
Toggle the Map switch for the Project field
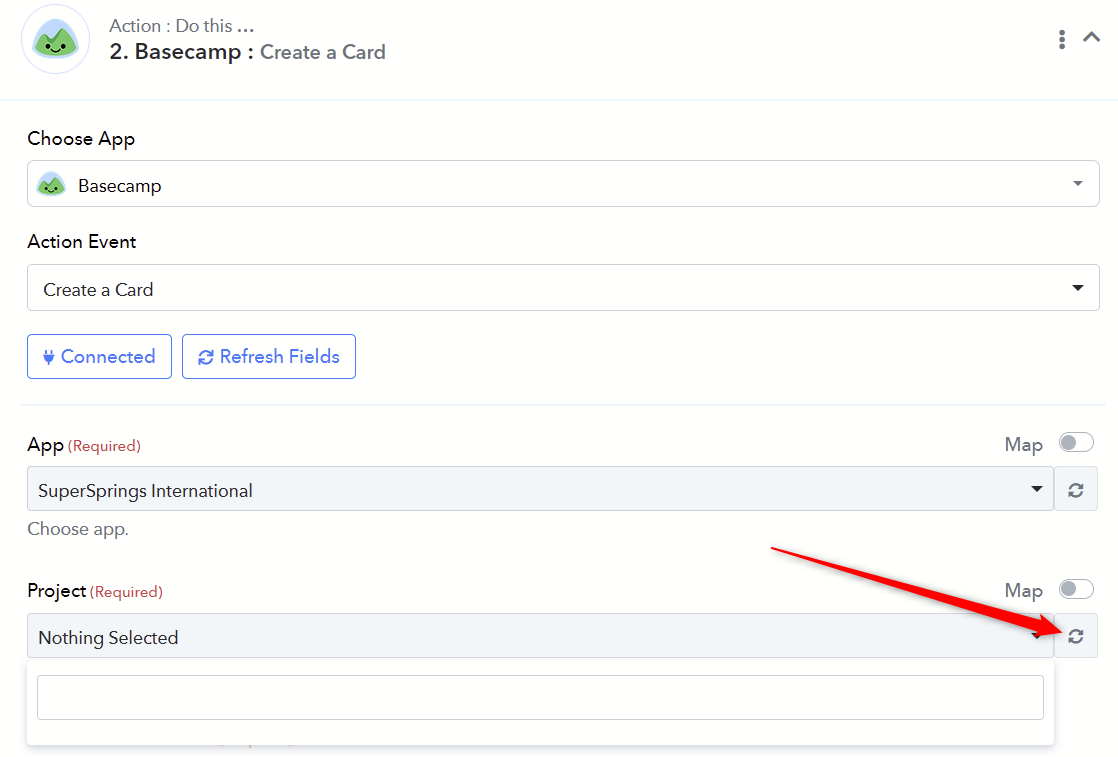pyautogui.click(x=1076, y=589)
